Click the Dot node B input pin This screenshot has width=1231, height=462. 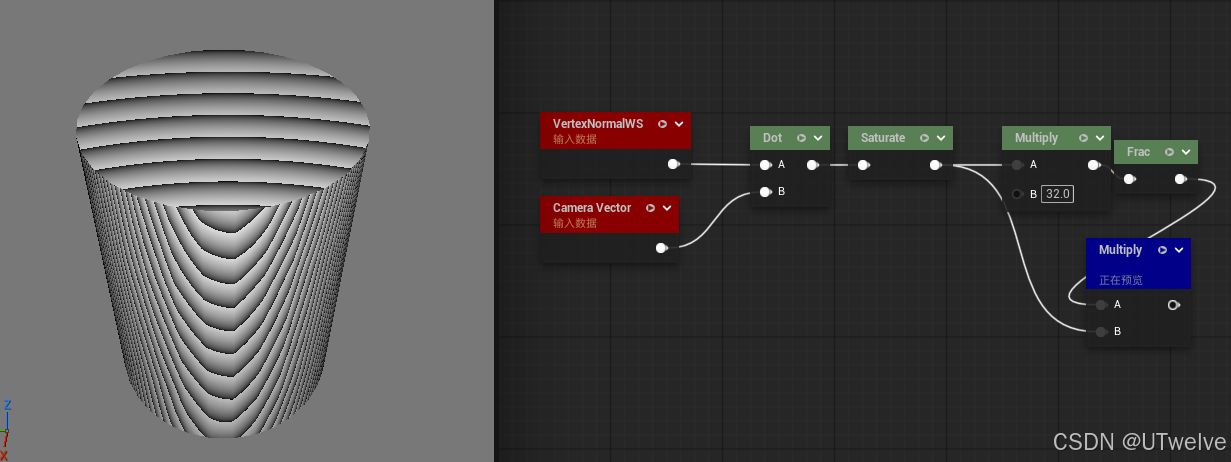[765, 191]
